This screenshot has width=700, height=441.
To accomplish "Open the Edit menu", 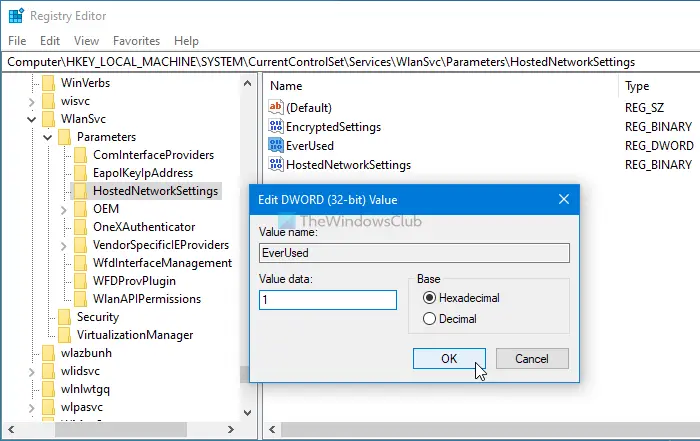I will click(x=50, y=41).
